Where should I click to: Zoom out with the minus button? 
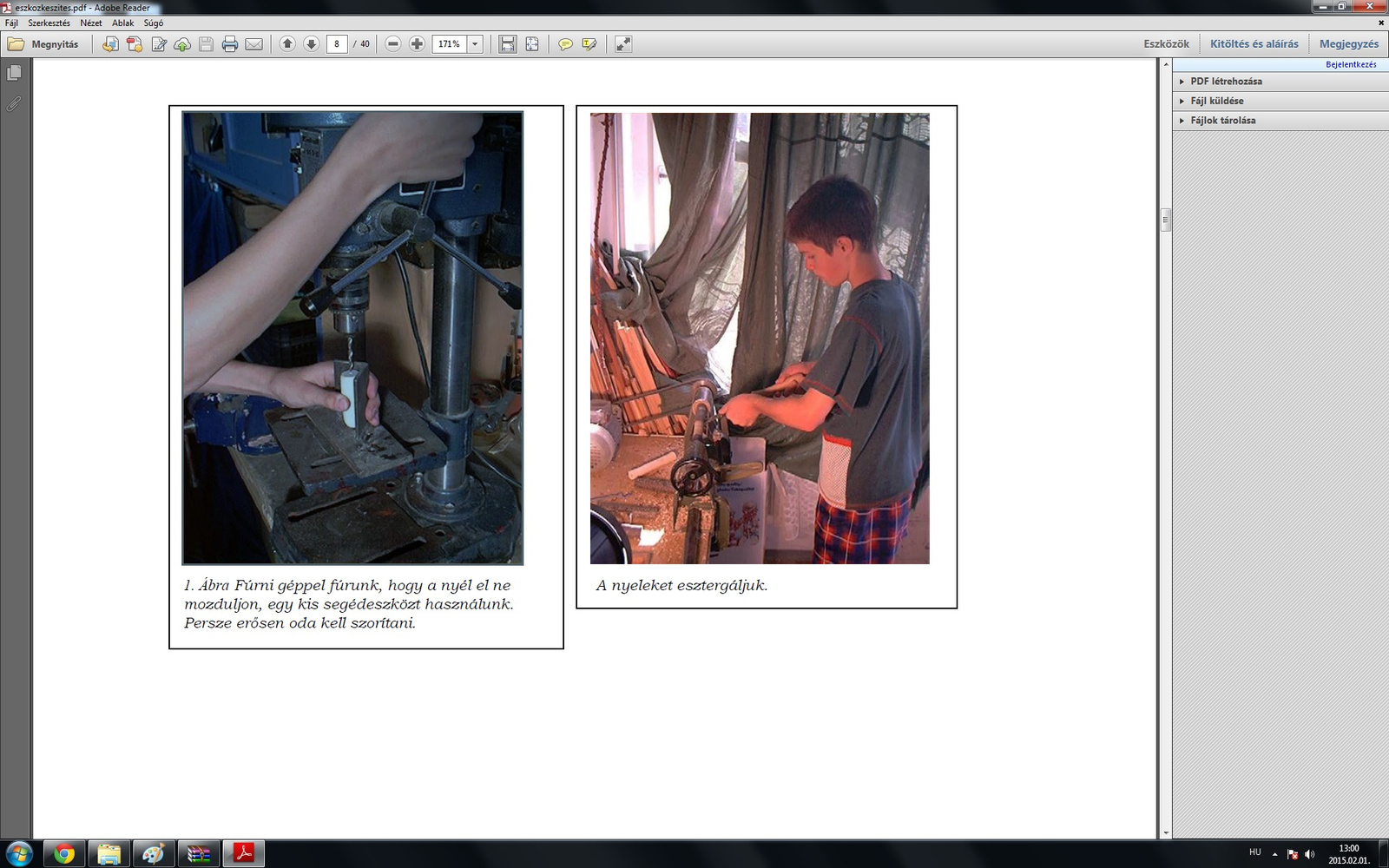tap(393, 44)
